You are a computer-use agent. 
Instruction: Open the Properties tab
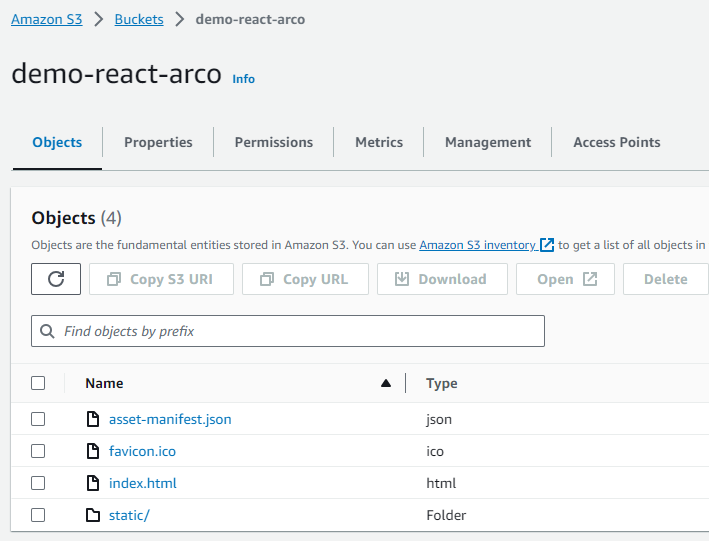(158, 142)
